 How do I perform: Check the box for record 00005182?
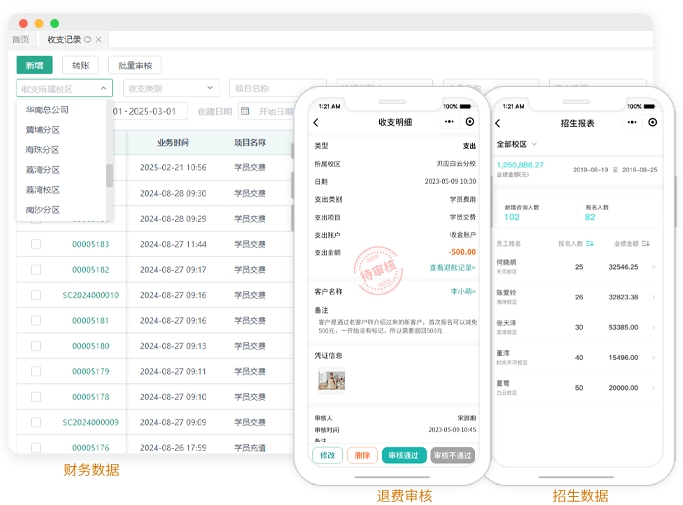(36, 270)
